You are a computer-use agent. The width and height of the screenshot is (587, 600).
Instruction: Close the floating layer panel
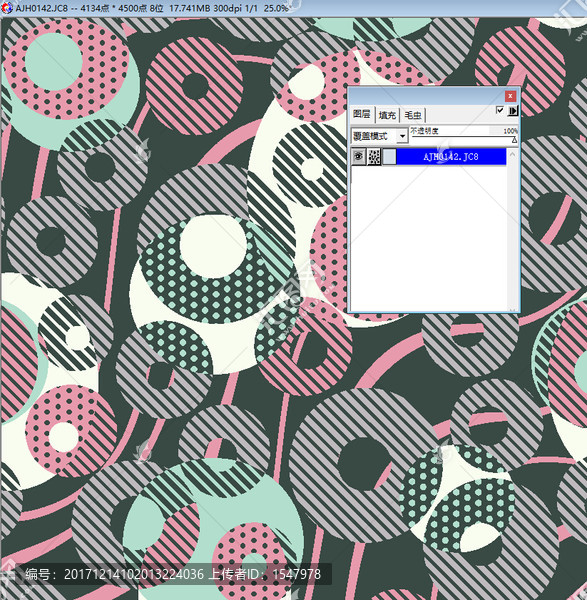(x=510, y=96)
